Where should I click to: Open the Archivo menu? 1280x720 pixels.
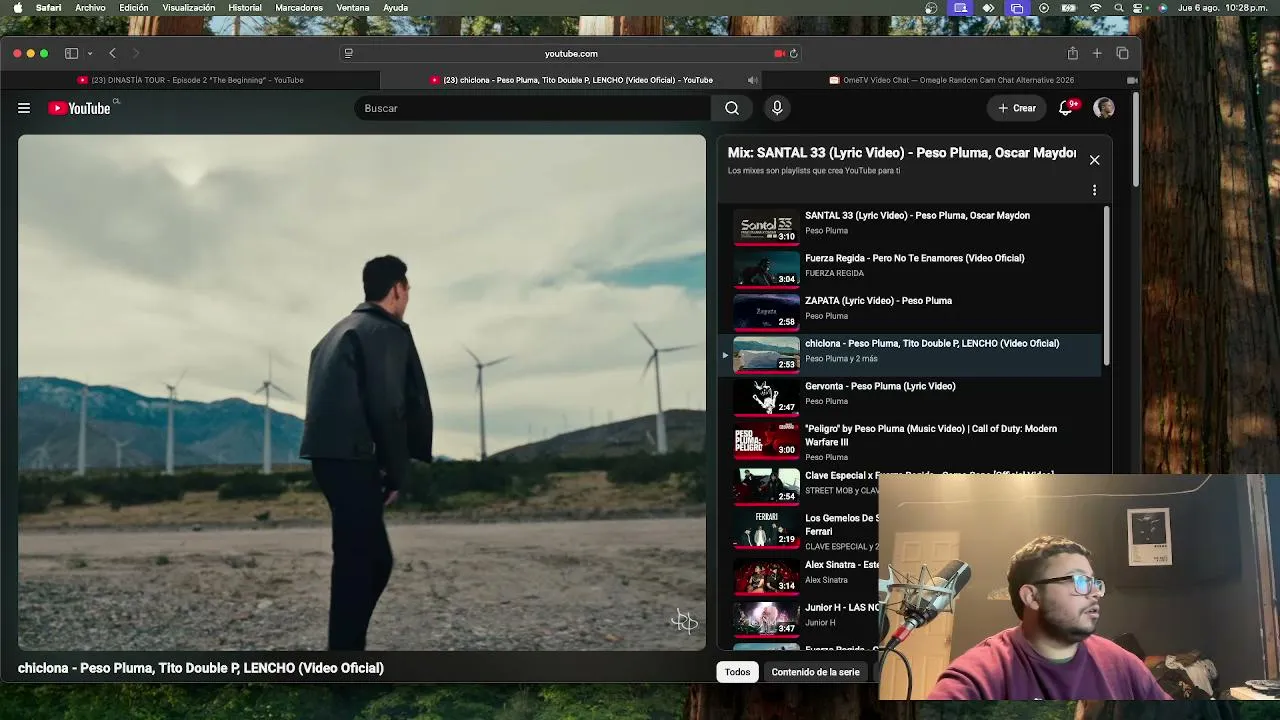pos(90,8)
